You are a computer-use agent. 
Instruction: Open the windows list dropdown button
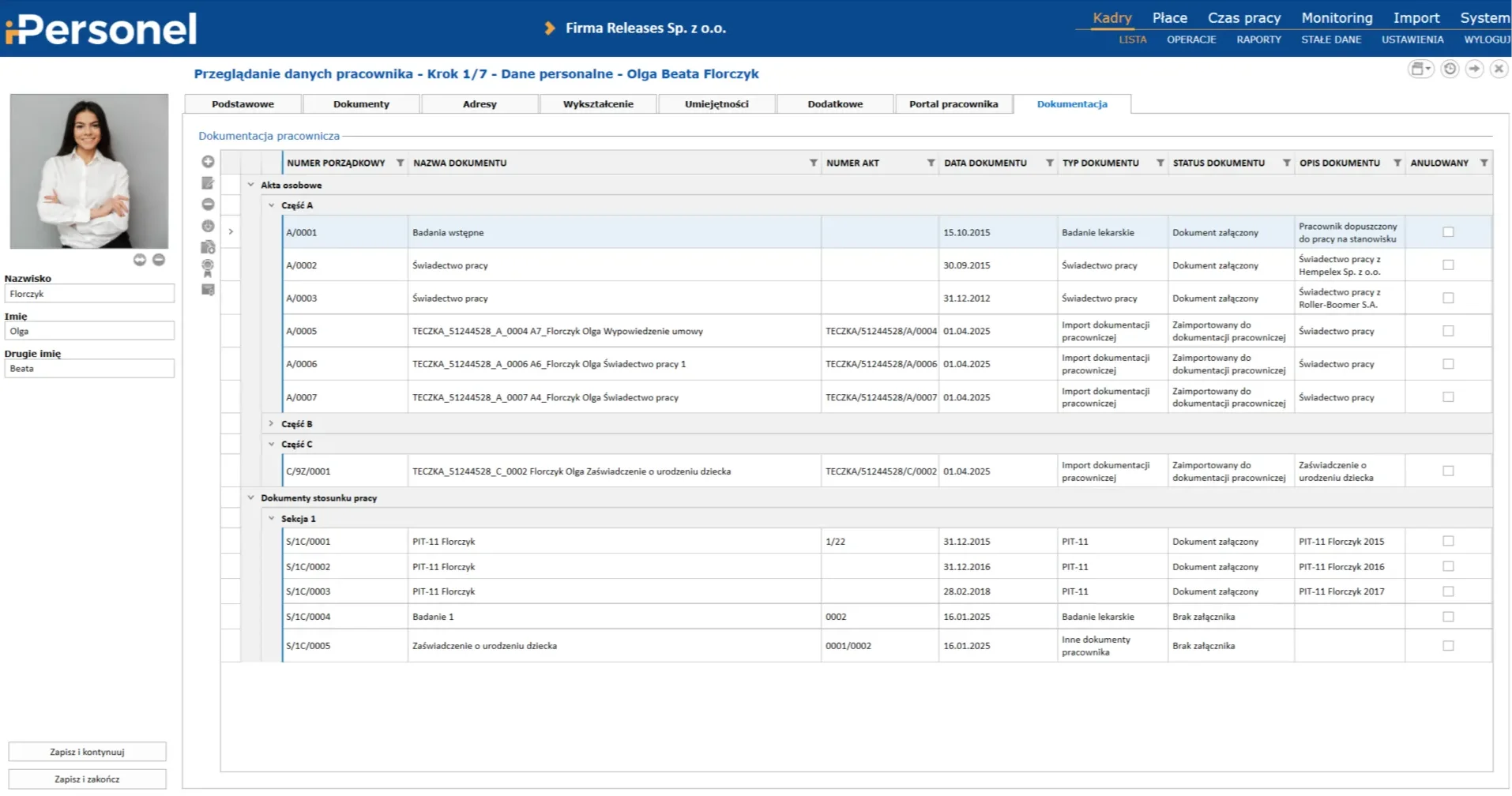point(1420,69)
